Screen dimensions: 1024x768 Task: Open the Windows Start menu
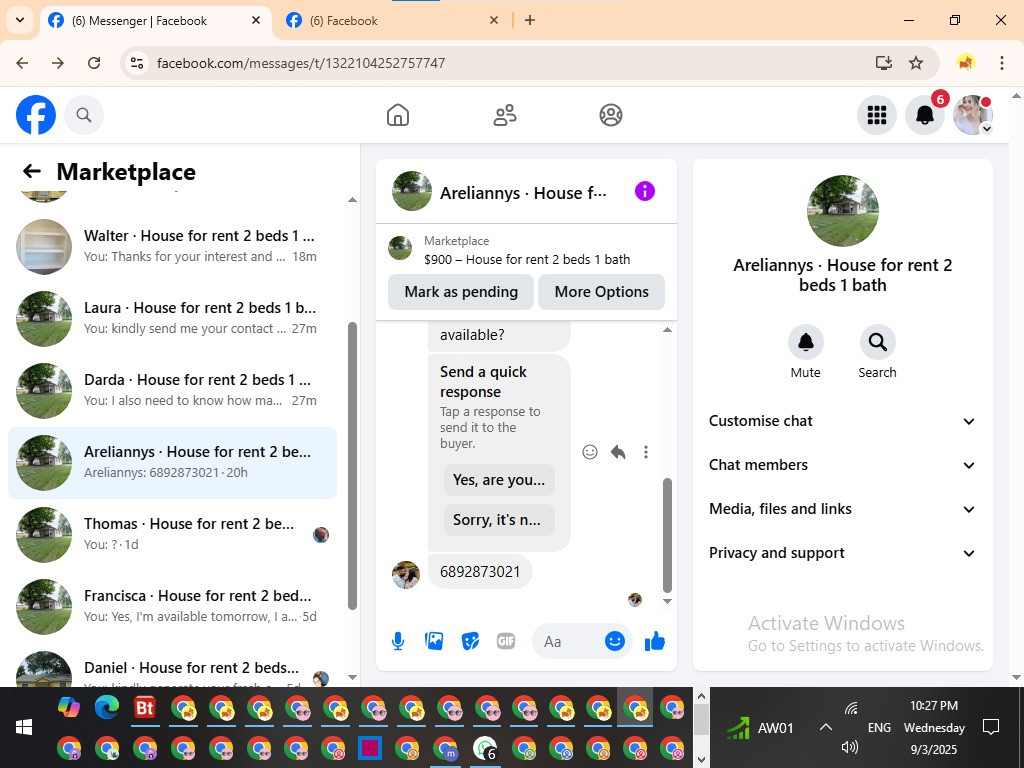(24, 727)
